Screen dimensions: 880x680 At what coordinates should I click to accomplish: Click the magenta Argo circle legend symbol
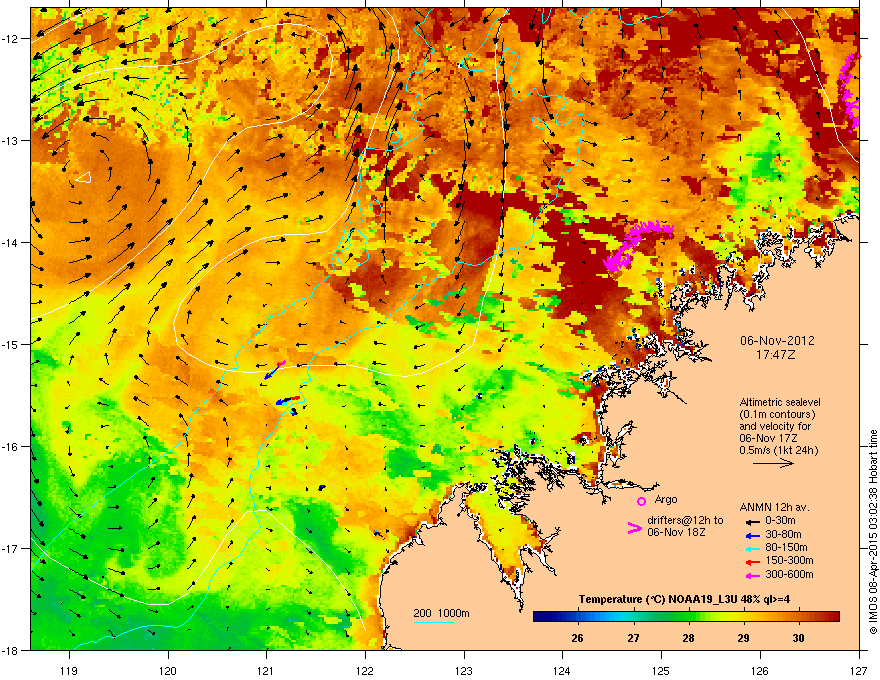tap(641, 501)
